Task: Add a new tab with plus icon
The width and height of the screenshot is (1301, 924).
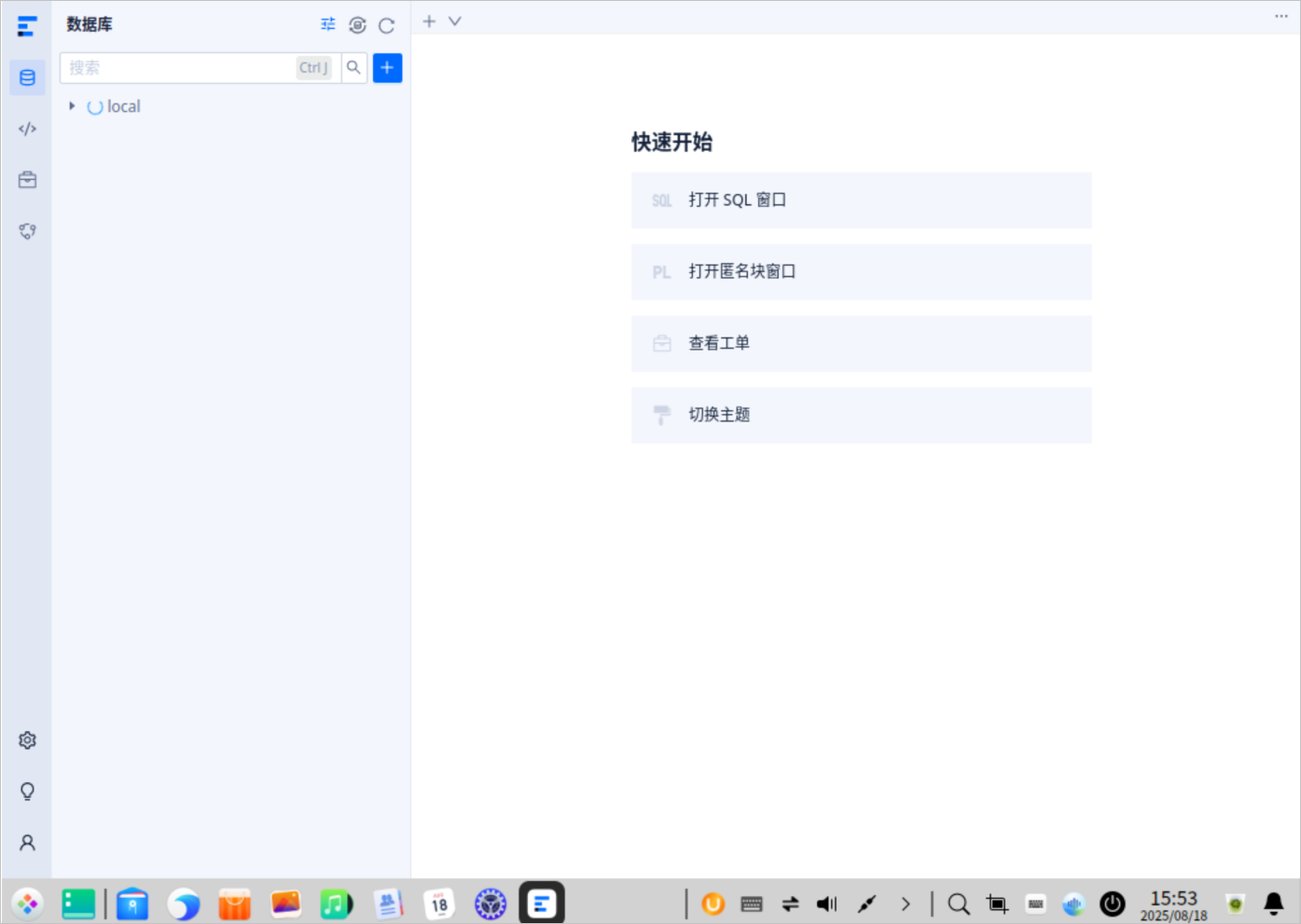Action: [x=429, y=21]
